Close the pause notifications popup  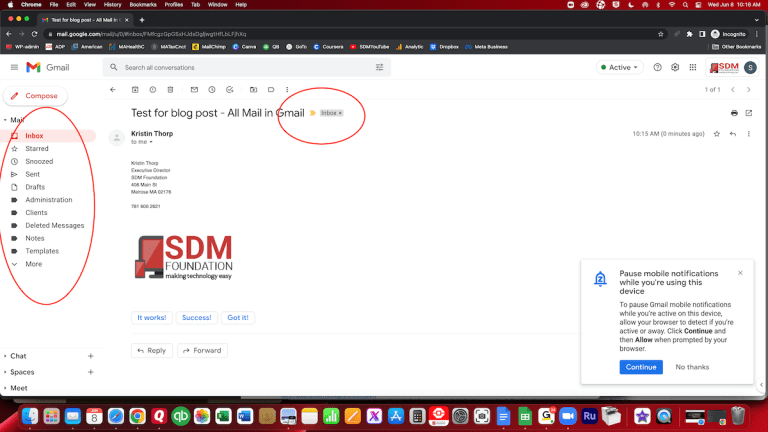740,273
